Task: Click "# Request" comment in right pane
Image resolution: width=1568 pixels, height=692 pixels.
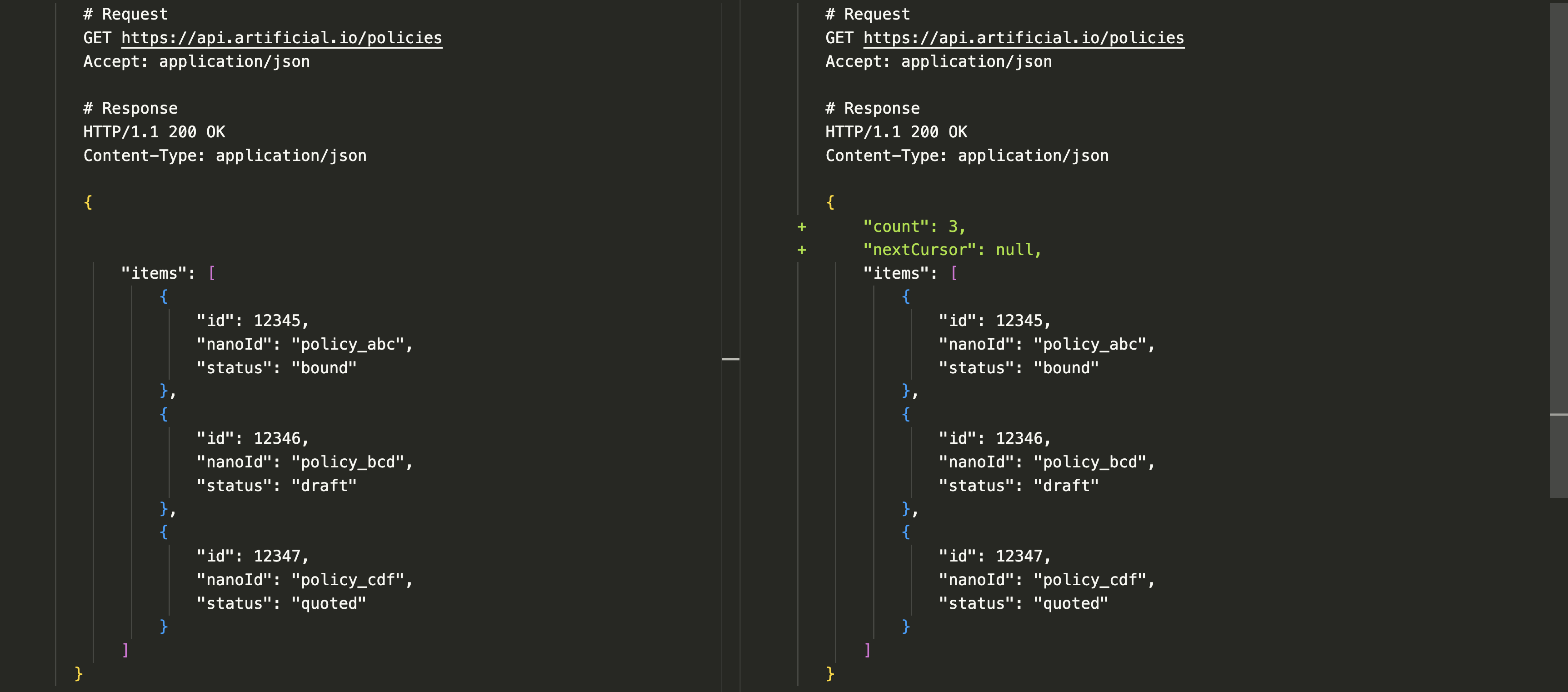Action: [868, 14]
